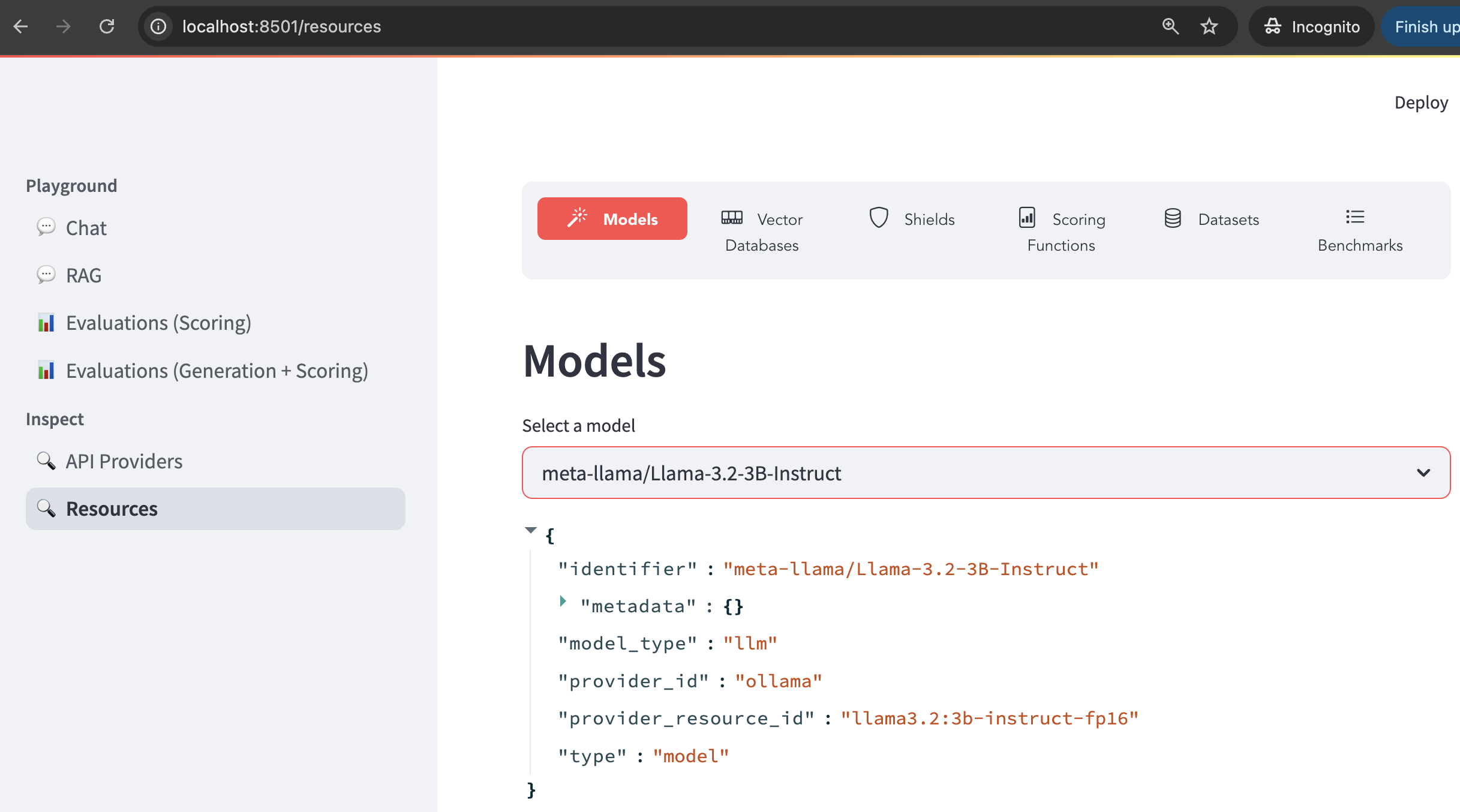Open Evaluations (Scoring) page

(x=158, y=323)
